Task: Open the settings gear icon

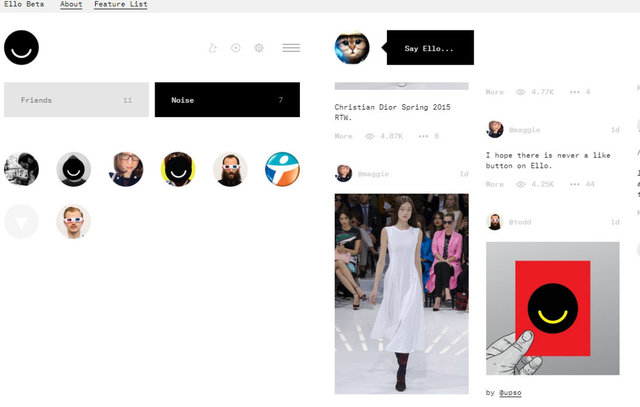Action: [x=259, y=48]
